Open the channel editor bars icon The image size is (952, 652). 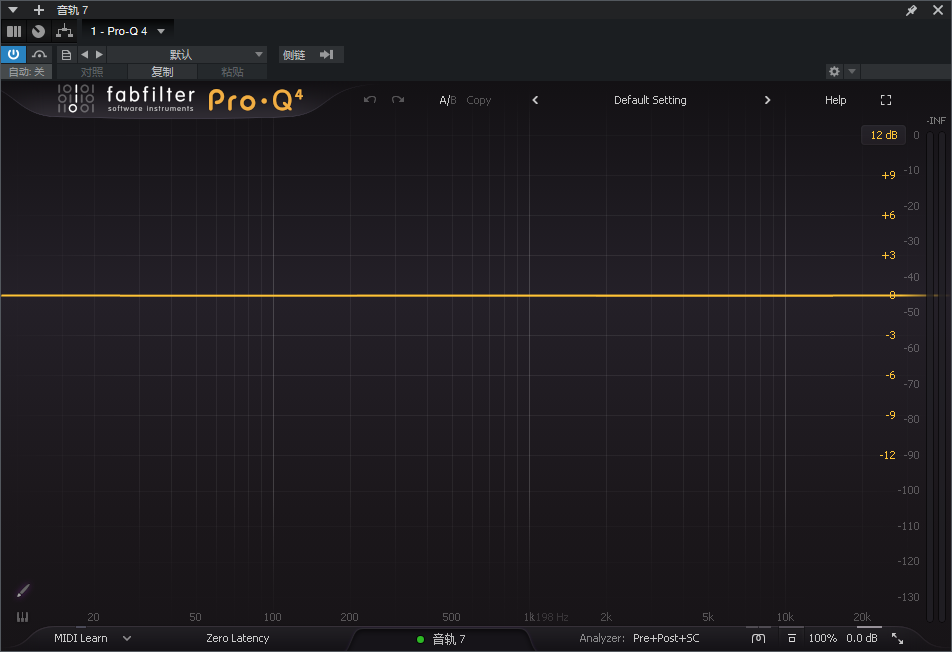click(14, 31)
